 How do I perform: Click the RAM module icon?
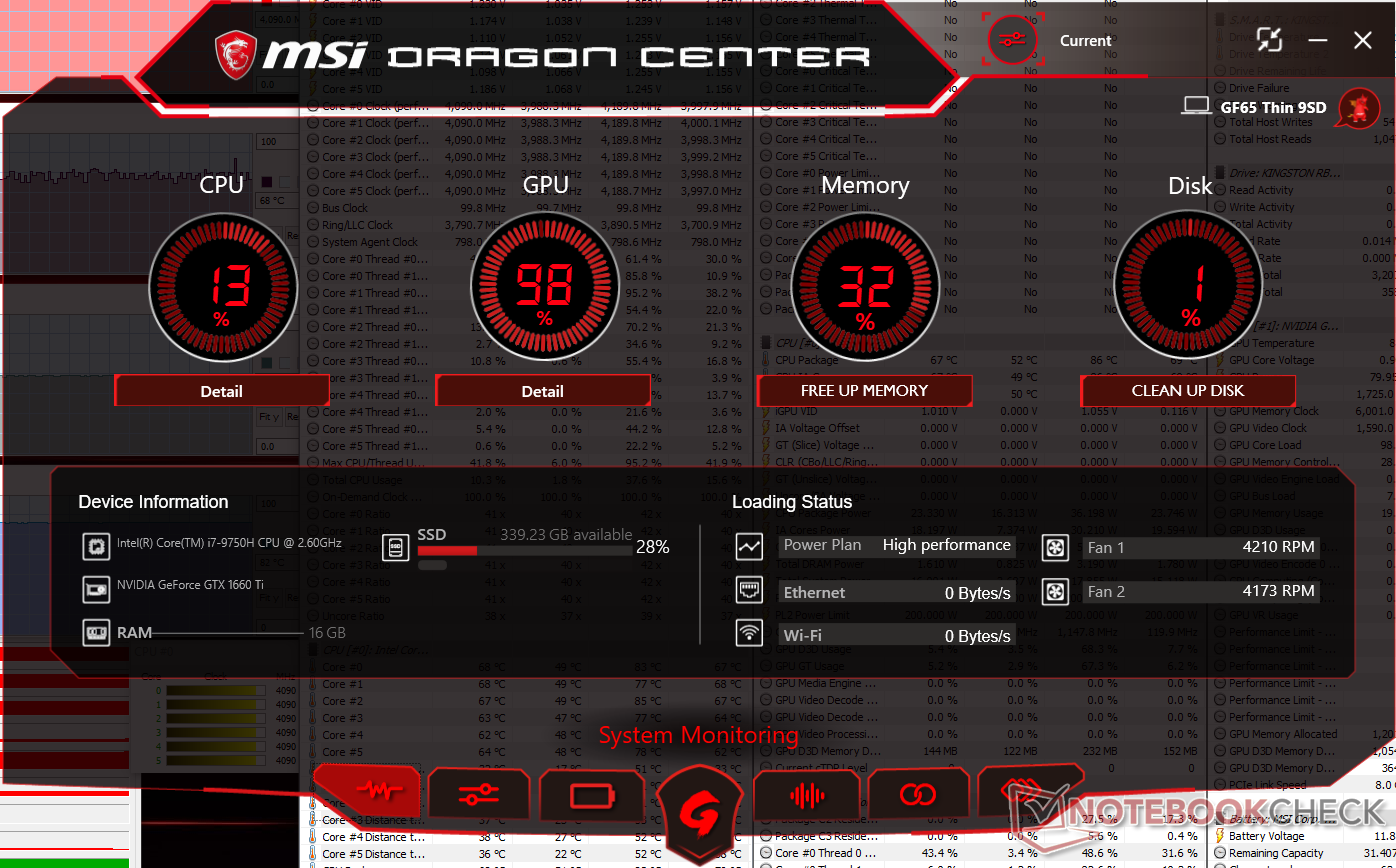(96, 633)
